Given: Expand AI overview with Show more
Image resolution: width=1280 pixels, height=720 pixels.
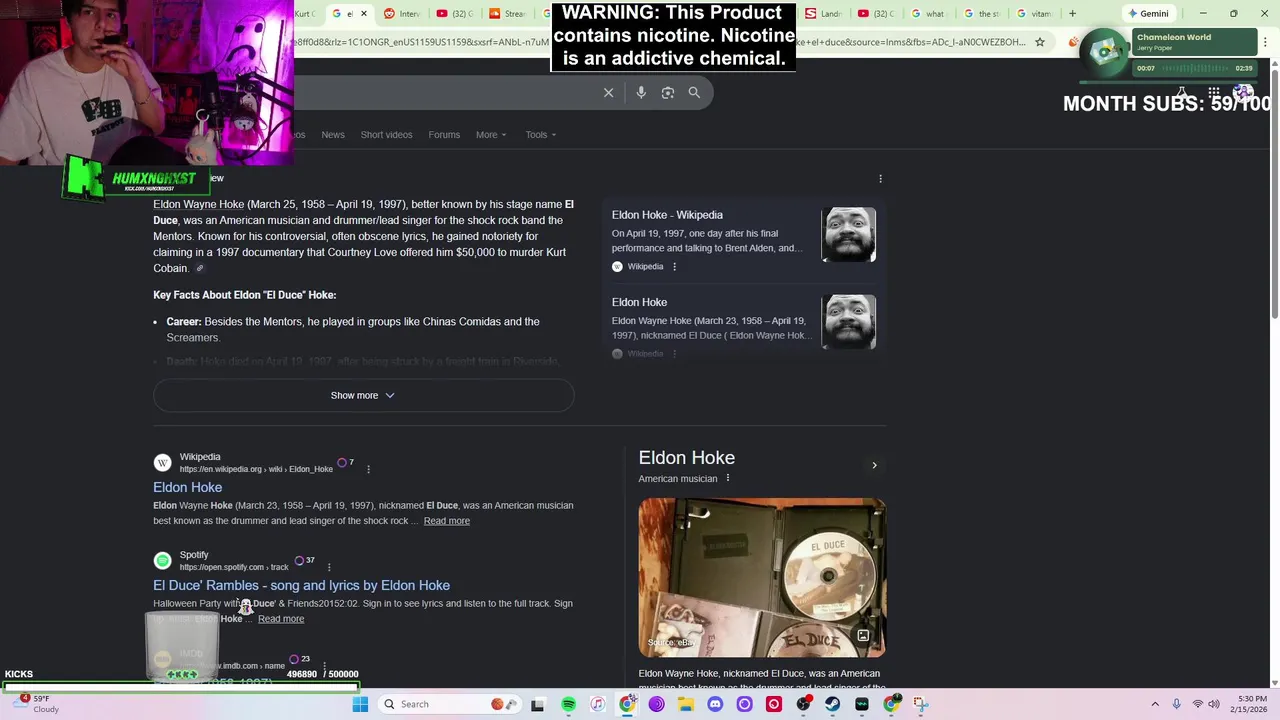Looking at the screenshot, I should [363, 395].
